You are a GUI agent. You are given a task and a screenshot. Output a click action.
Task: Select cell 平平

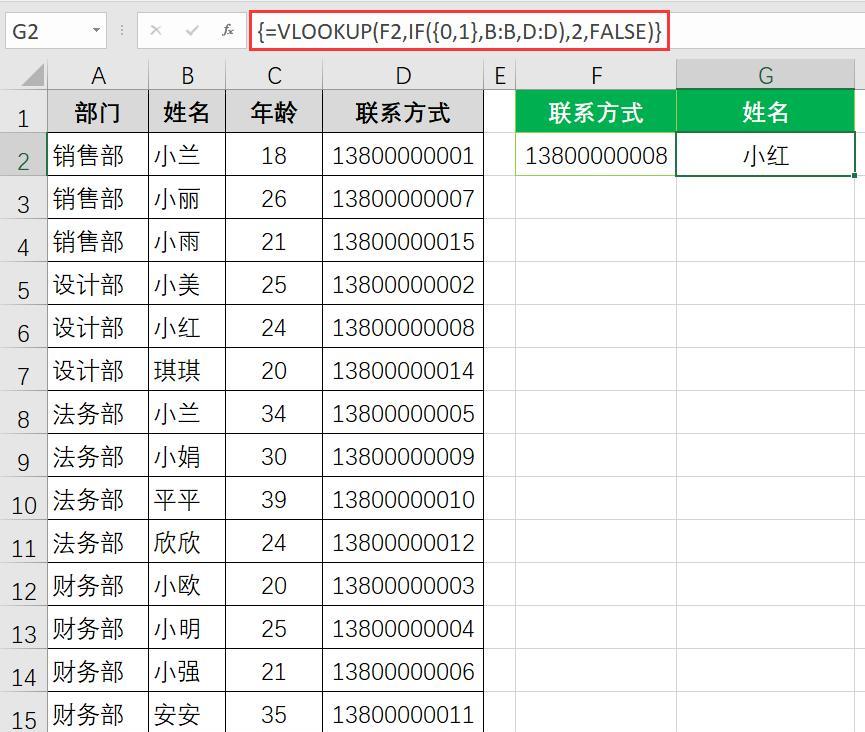click(x=187, y=499)
